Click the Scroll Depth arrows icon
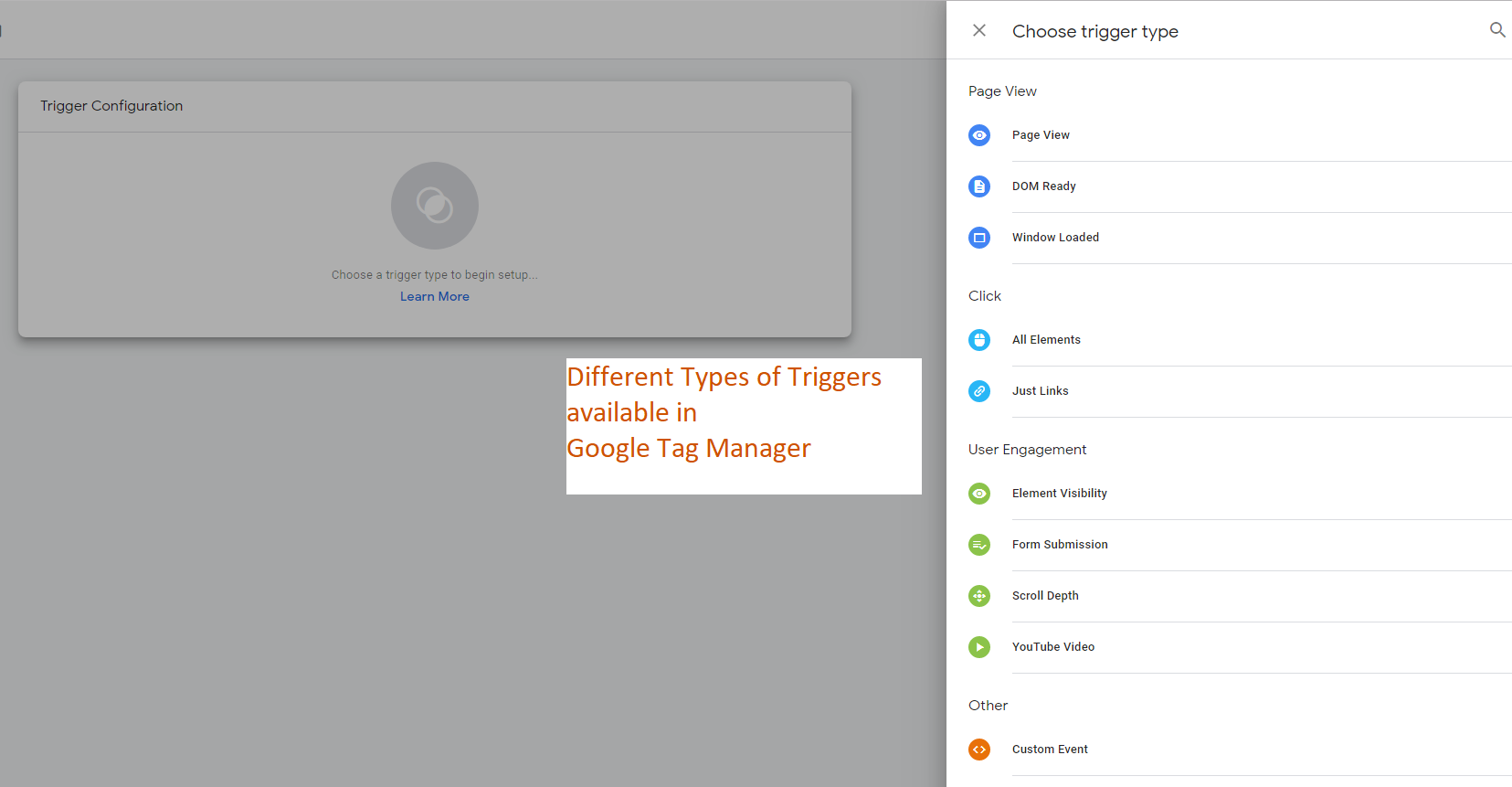The width and height of the screenshot is (1512, 787). [x=979, y=596]
